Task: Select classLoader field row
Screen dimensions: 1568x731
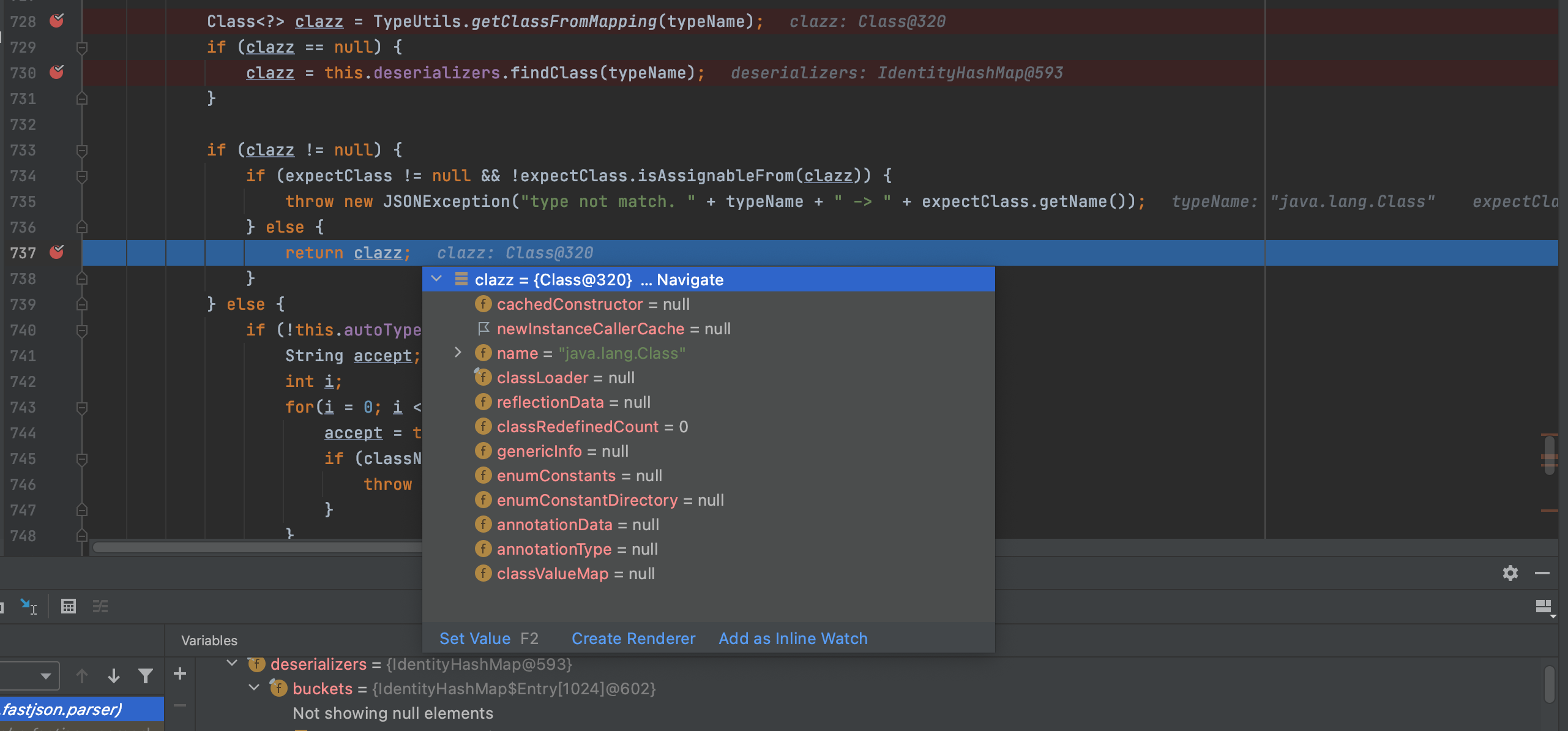Action: click(x=709, y=378)
